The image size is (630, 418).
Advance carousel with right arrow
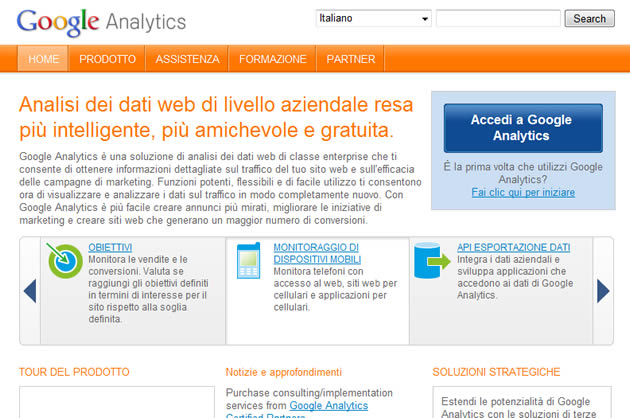click(603, 291)
